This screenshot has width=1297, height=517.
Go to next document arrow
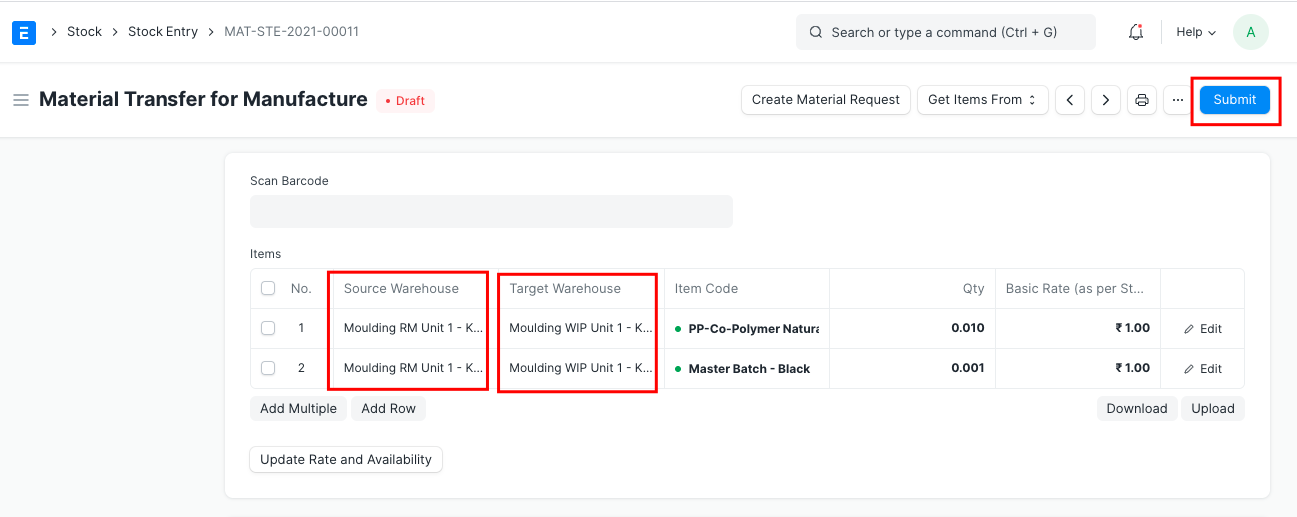click(x=1105, y=100)
